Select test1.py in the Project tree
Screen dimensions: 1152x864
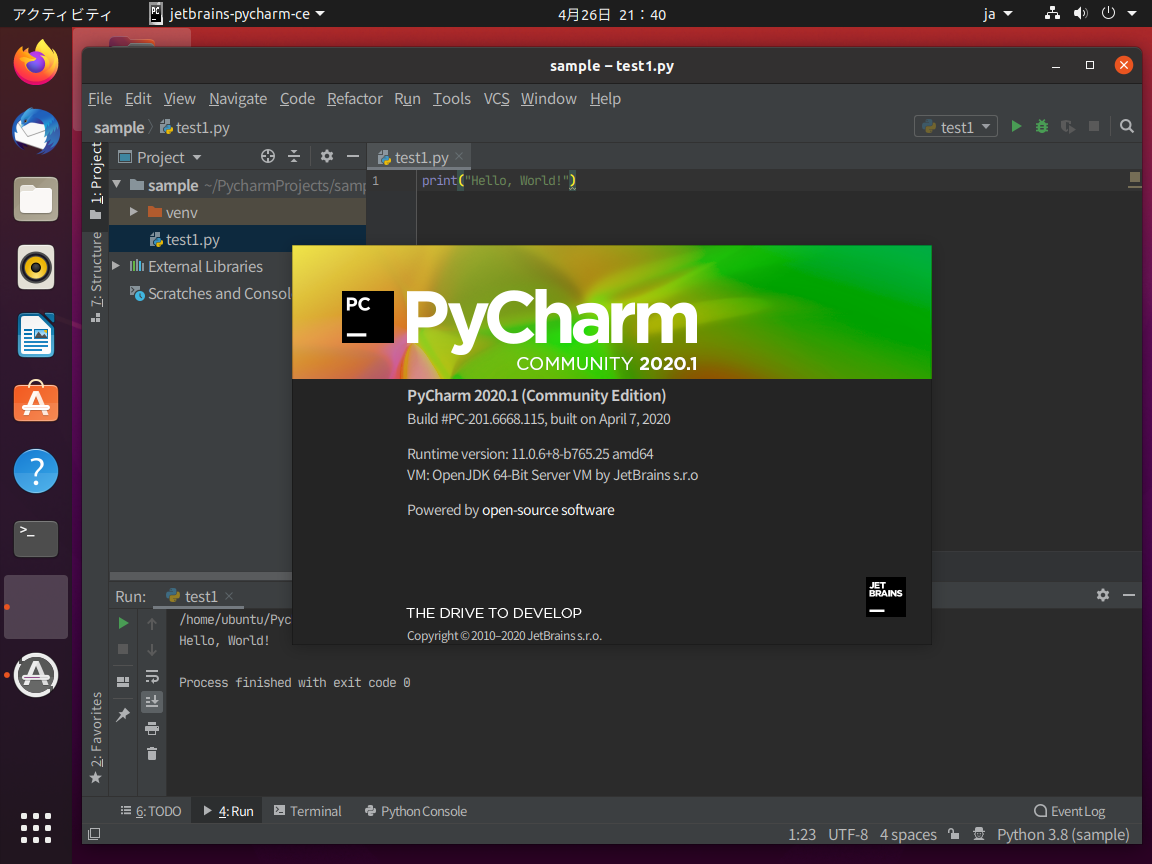237,240
